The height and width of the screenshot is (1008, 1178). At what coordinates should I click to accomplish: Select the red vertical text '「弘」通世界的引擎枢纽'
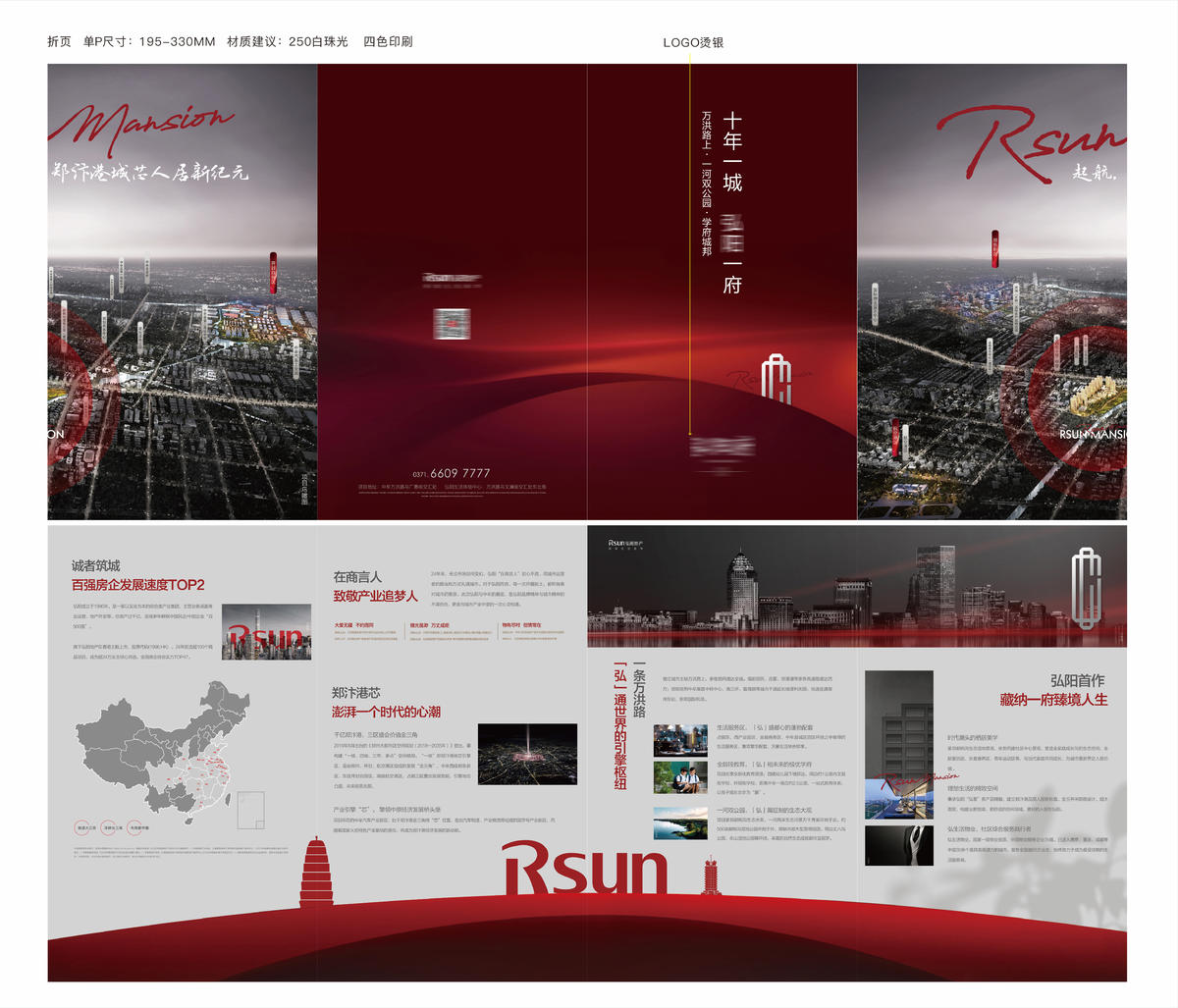(619, 725)
